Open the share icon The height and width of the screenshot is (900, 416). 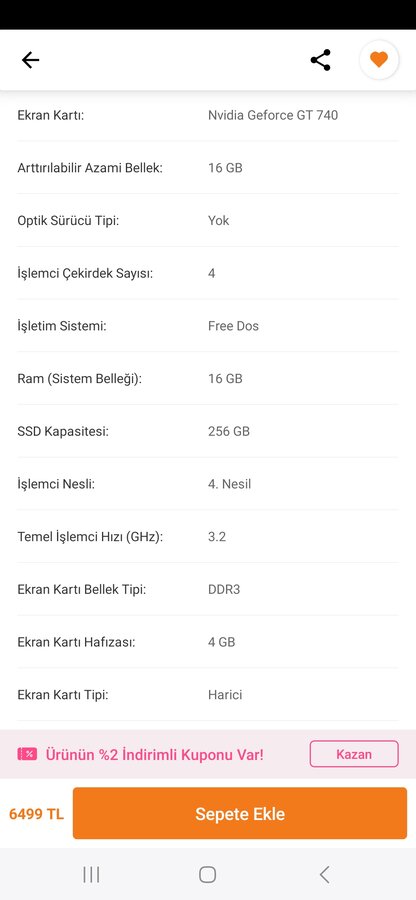pyautogui.click(x=320, y=60)
